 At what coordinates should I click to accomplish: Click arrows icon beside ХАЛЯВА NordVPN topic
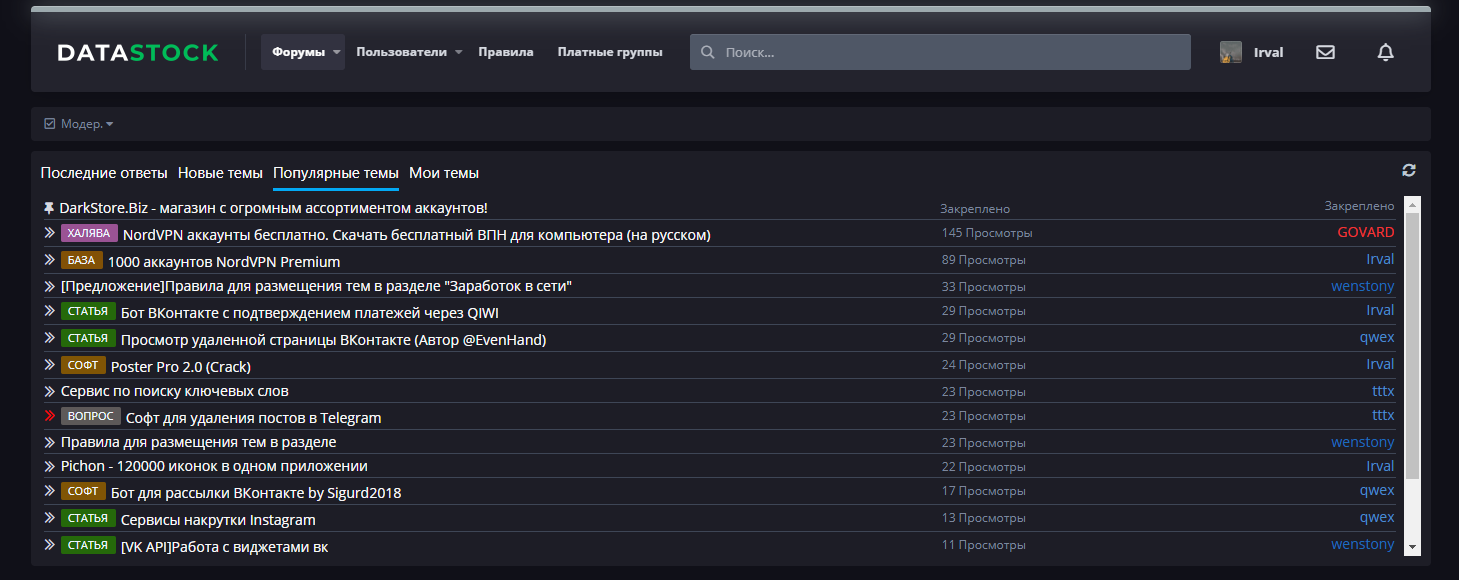(x=49, y=232)
